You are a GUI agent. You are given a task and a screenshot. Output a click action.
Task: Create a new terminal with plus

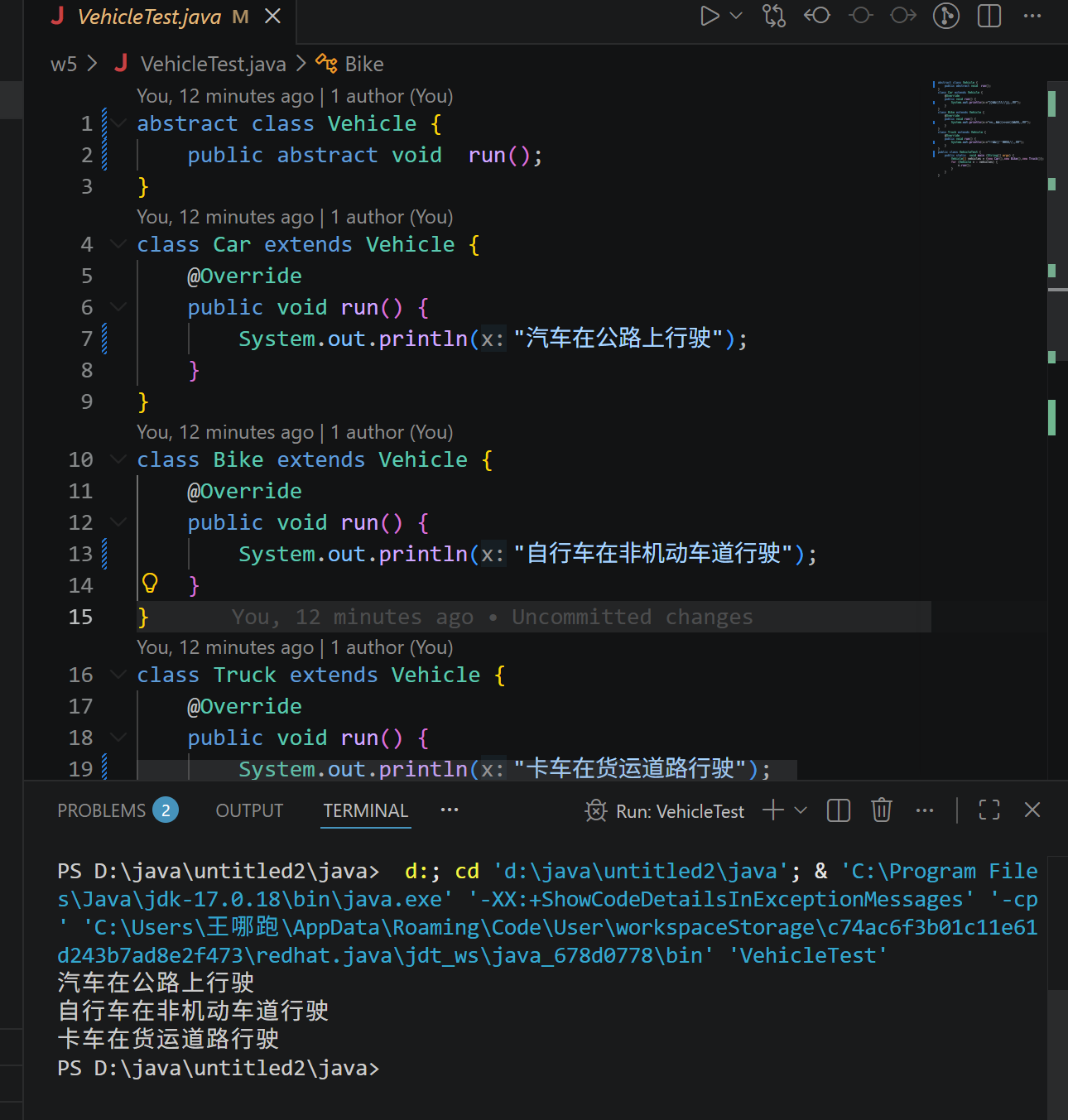click(772, 810)
